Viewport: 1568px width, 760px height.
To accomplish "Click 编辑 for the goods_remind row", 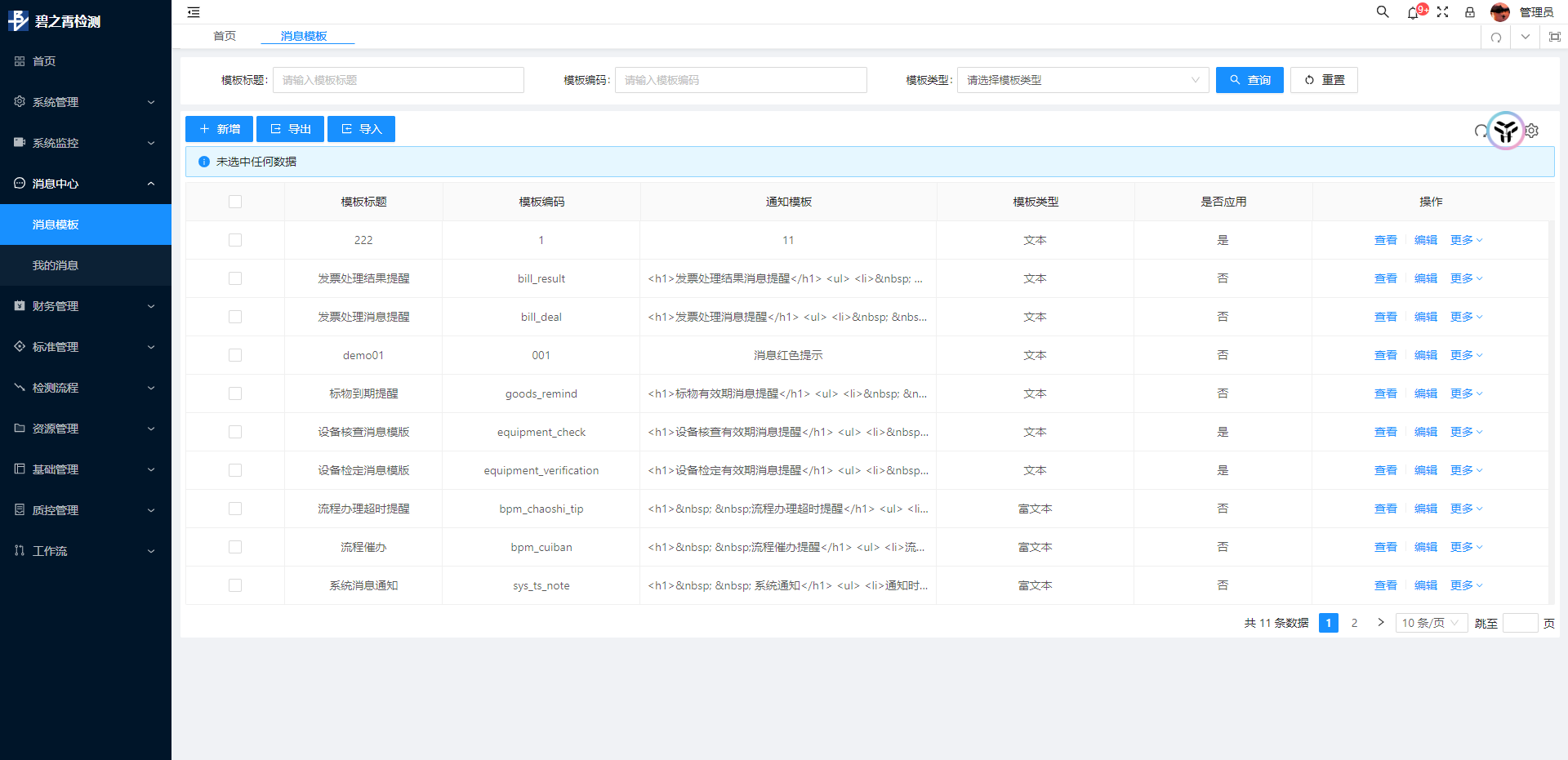I will tap(1426, 393).
